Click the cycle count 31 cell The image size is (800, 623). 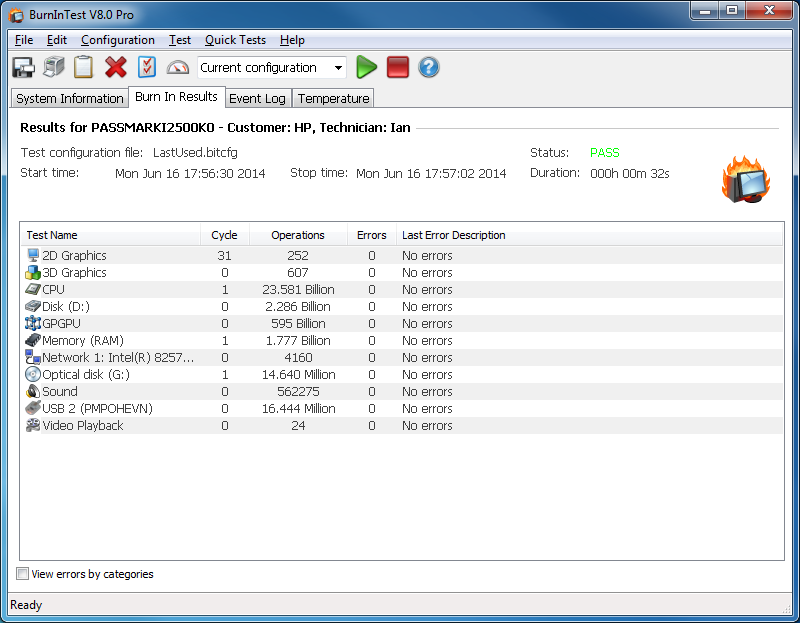coord(224,255)
